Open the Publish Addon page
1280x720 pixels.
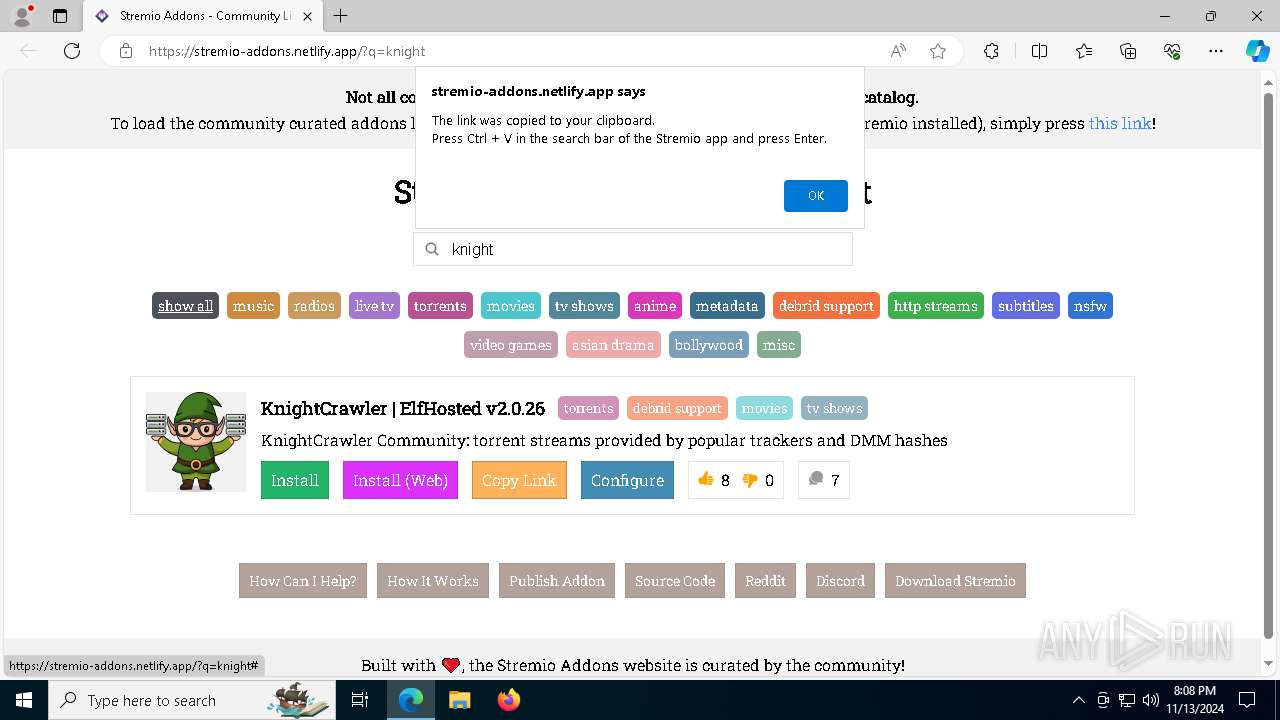(x=557, y=581)
